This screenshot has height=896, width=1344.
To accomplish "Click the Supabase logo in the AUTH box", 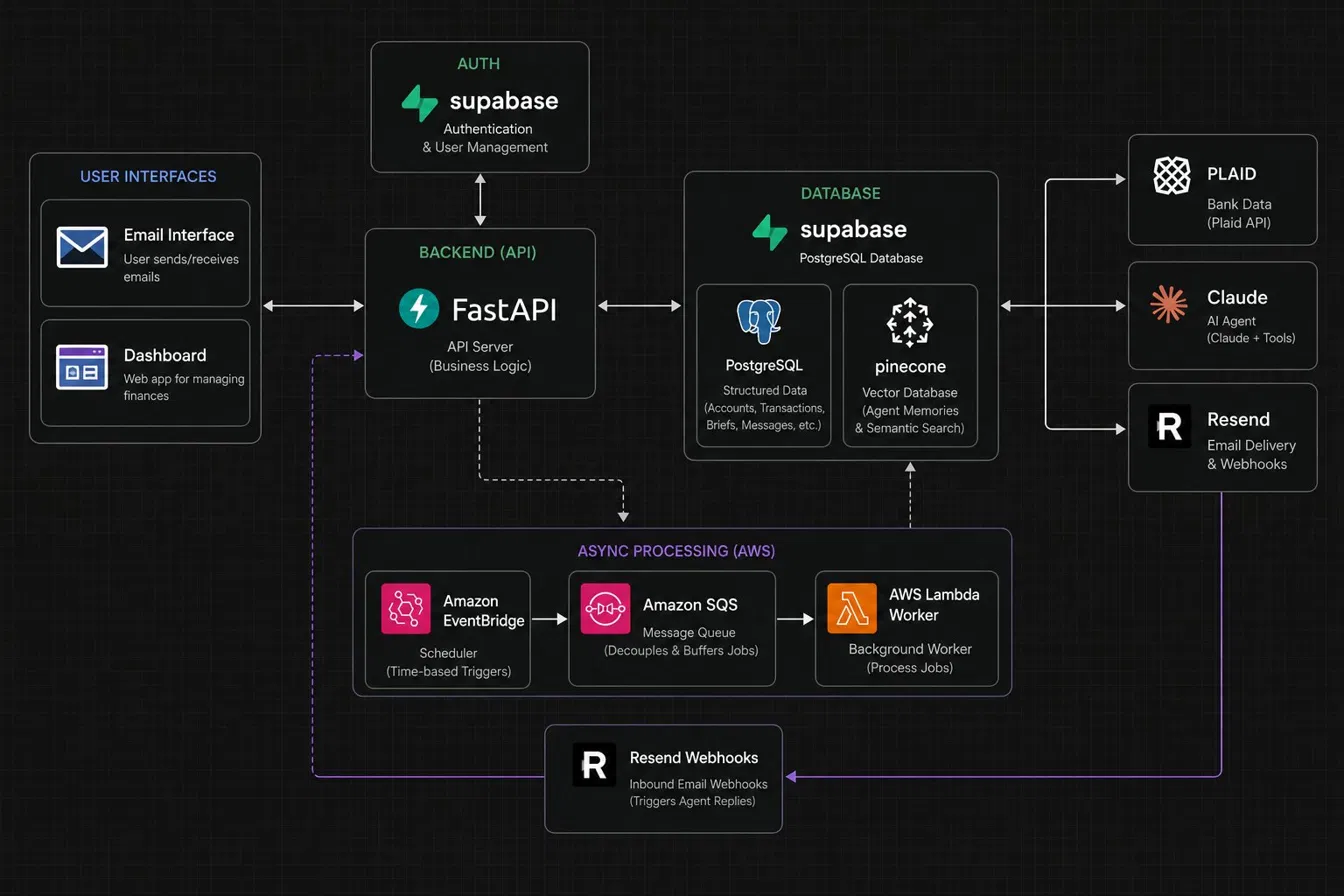I will pos(419,103).
